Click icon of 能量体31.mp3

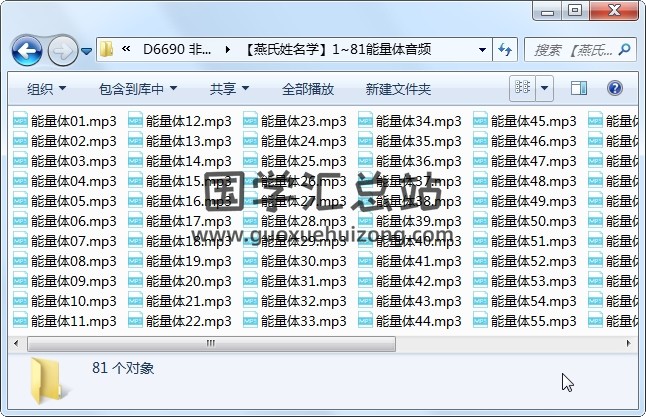[250, 281]
